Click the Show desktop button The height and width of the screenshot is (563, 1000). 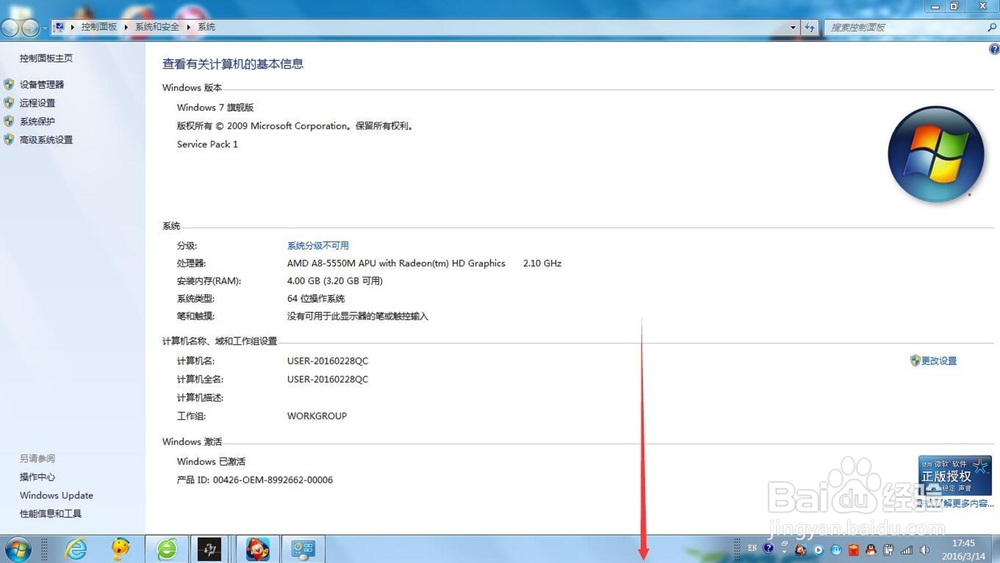coord(996,549)
